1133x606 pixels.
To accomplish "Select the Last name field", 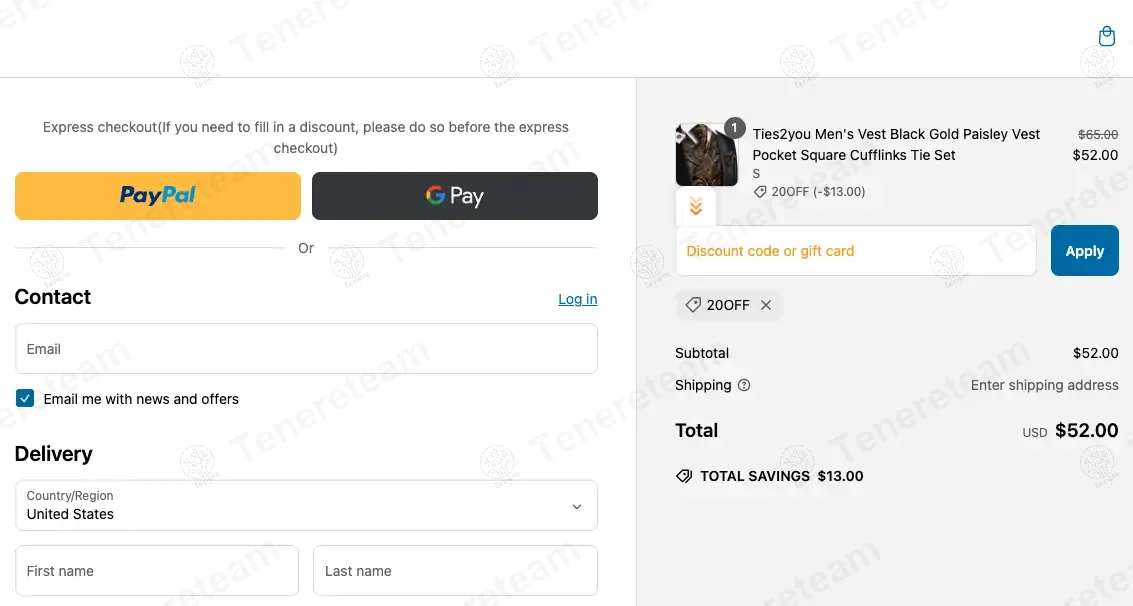I will [455, 571].
